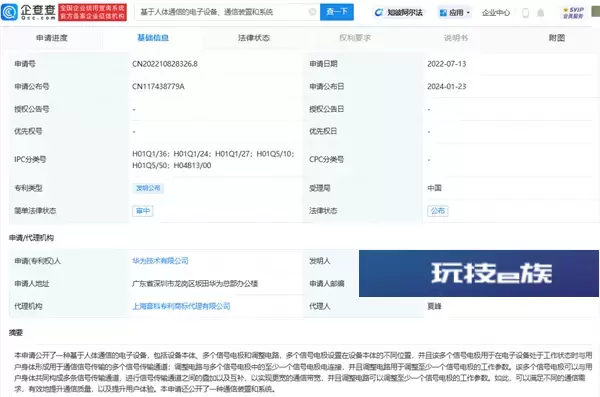
Task: Click the 摘要 section heading
Action: [x=16, y=332]
